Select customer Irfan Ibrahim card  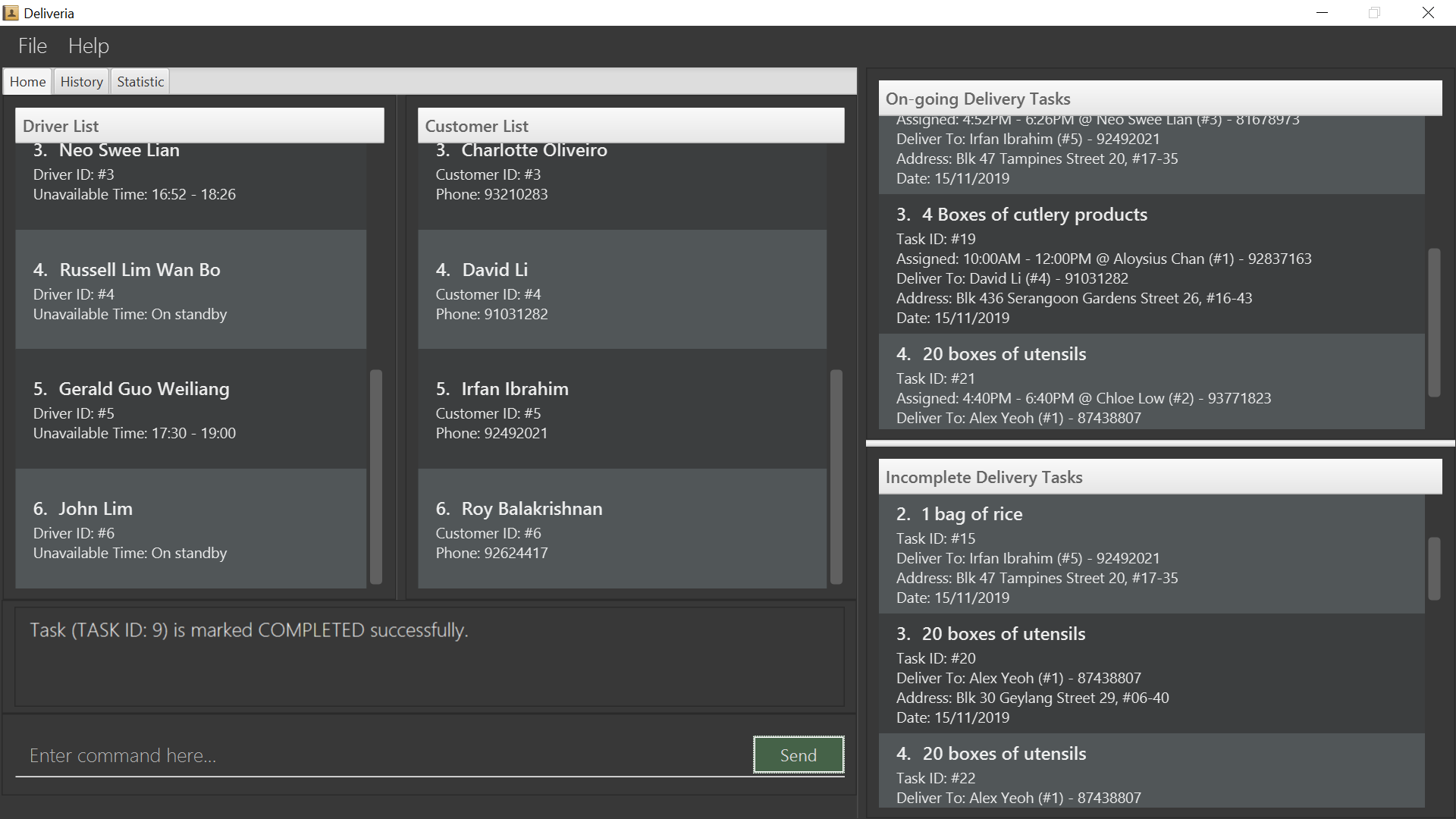622,409
